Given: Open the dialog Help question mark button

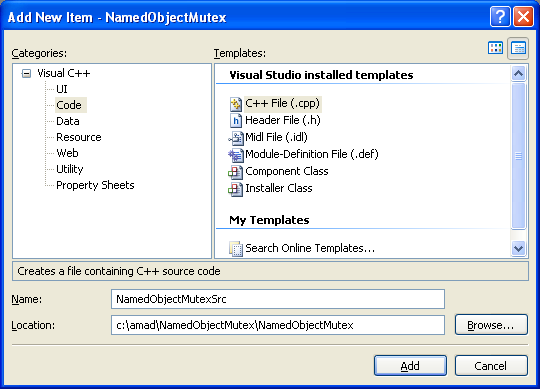Looking at the screenshot, I should tap(500, 17).
